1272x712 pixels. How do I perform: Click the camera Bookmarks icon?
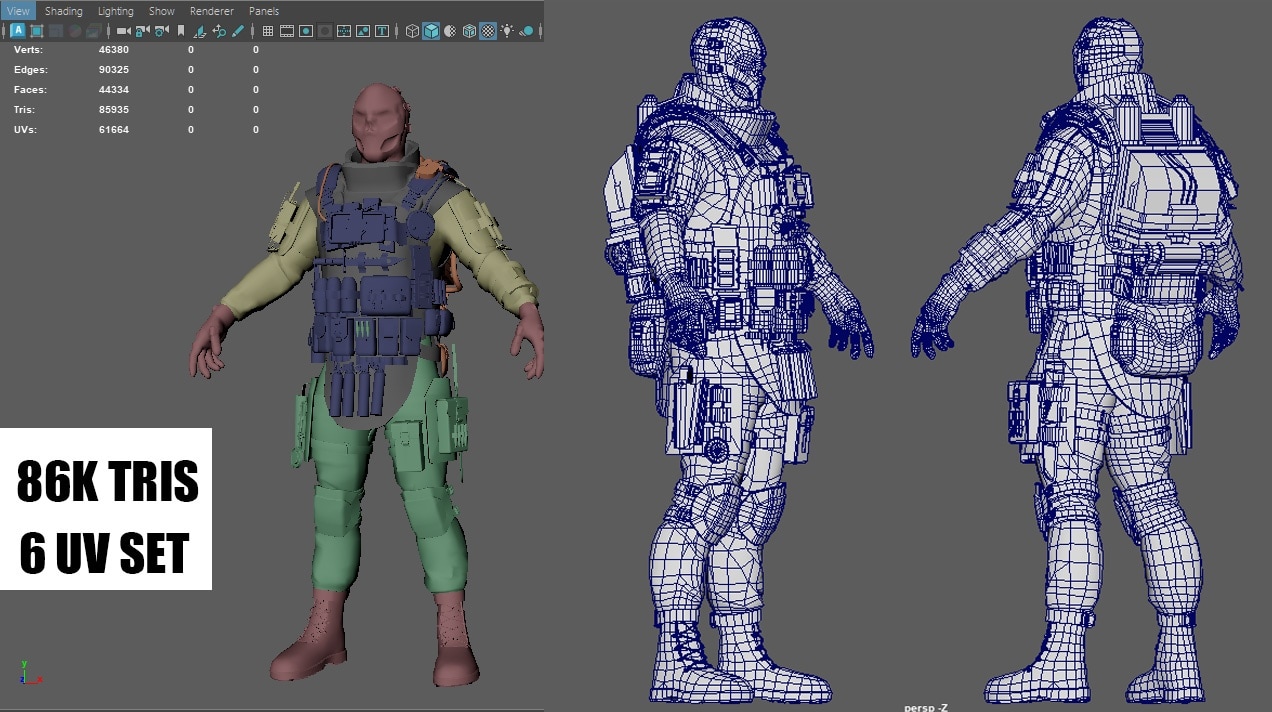click(181, 31)
